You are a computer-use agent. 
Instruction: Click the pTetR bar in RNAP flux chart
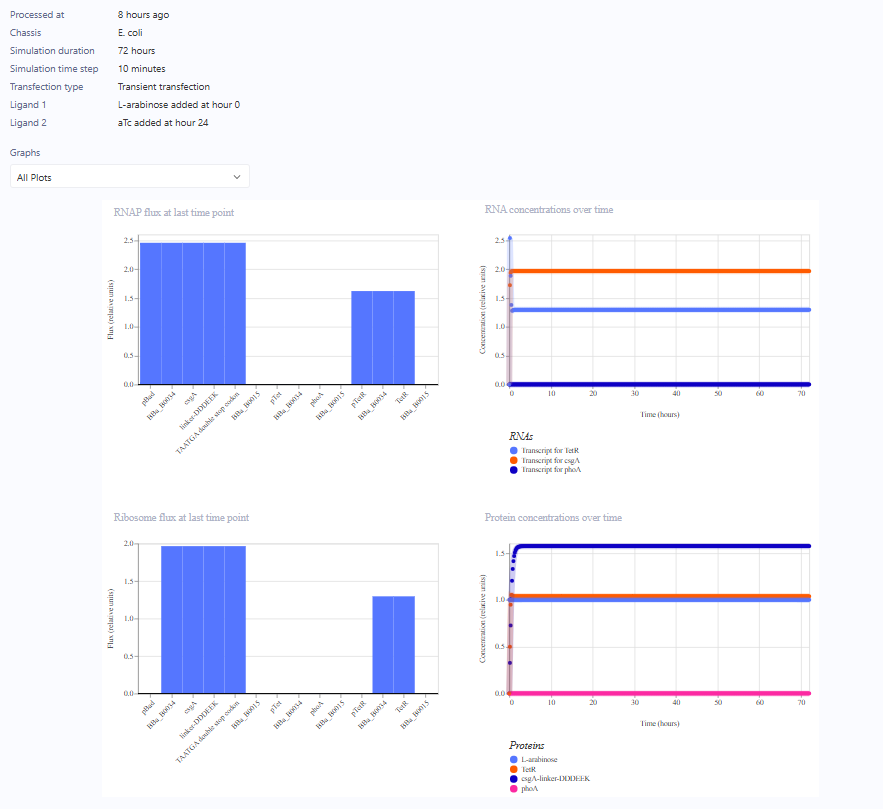coord(362,338)
